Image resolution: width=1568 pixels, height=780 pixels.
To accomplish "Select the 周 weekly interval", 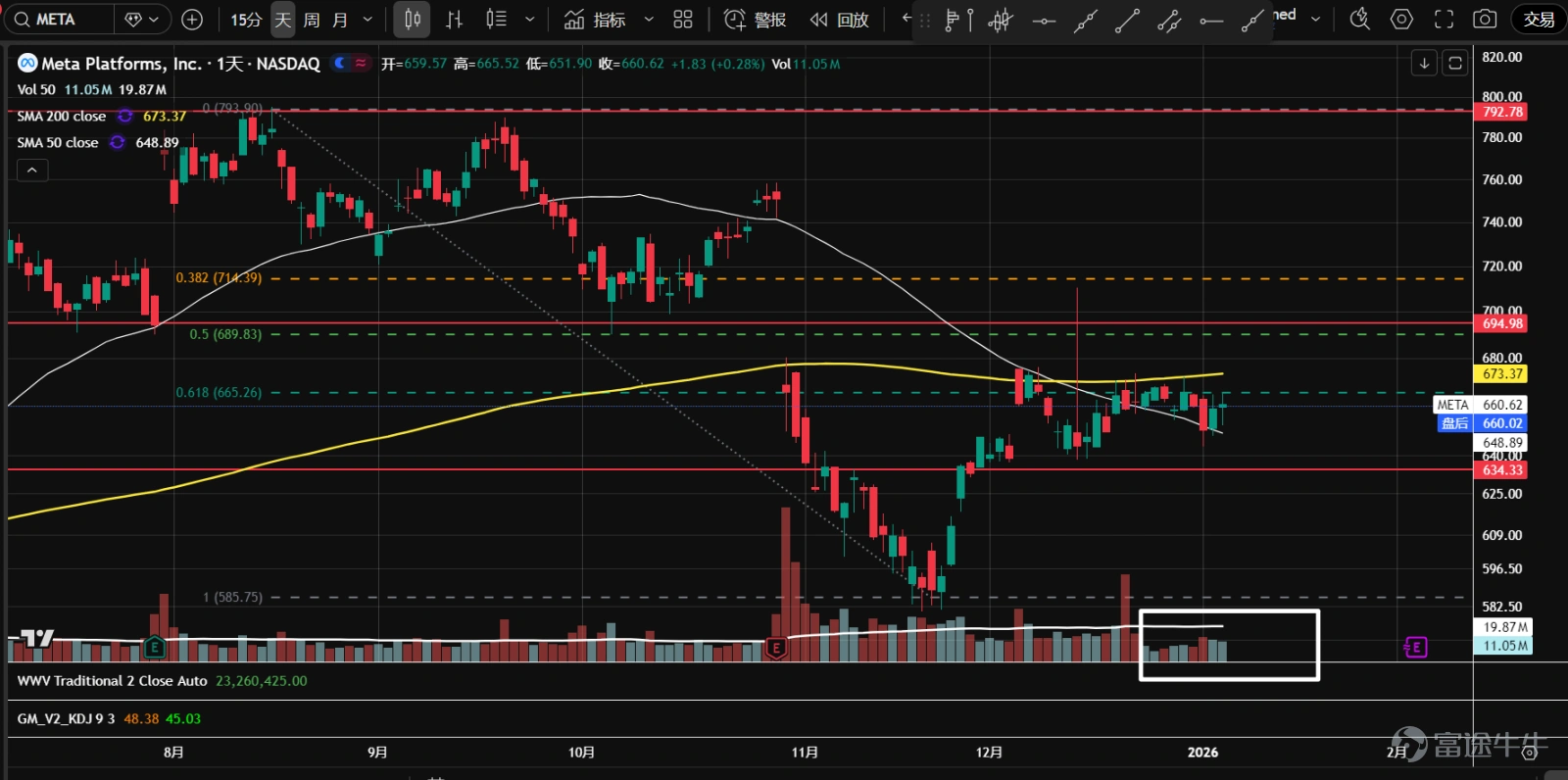I will [312, 19].
